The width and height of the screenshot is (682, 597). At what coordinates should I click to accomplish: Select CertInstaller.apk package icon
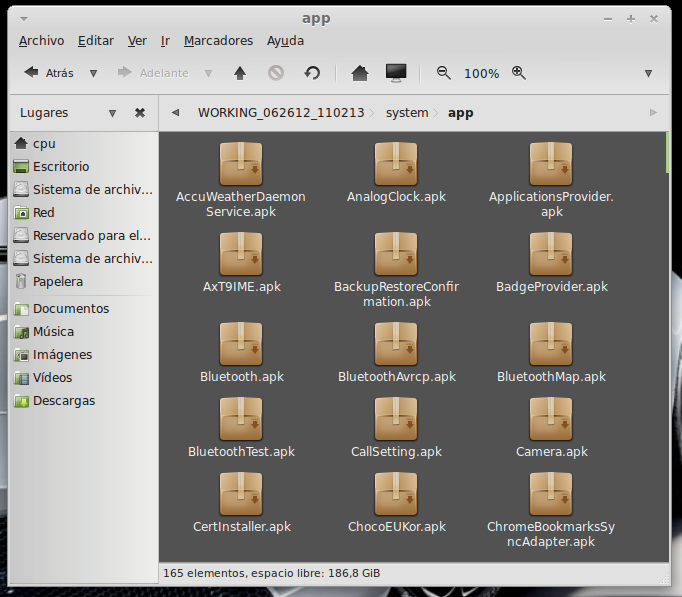click(241, 494)
